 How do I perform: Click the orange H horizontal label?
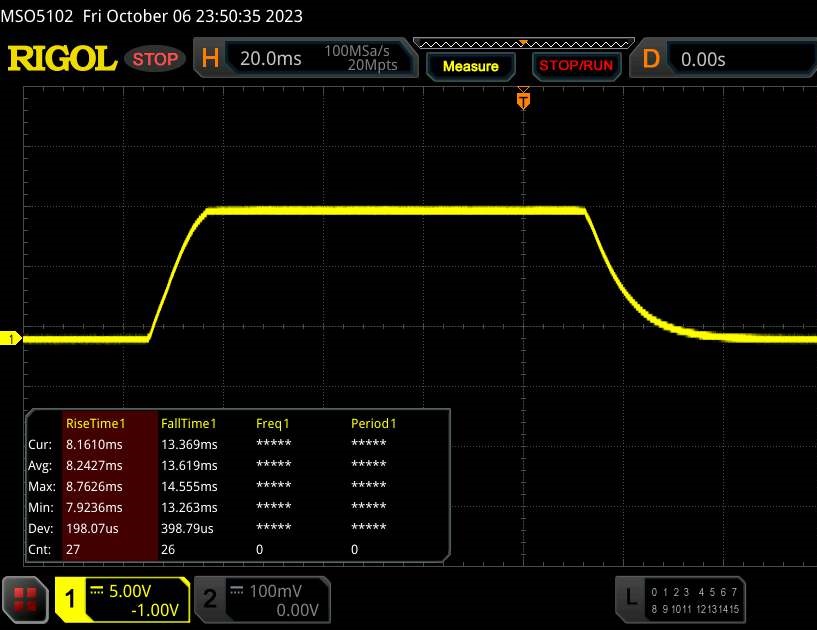210,58
